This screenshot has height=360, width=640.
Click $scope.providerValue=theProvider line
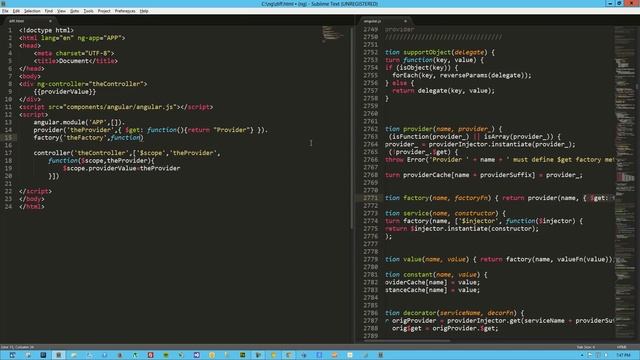121,168
